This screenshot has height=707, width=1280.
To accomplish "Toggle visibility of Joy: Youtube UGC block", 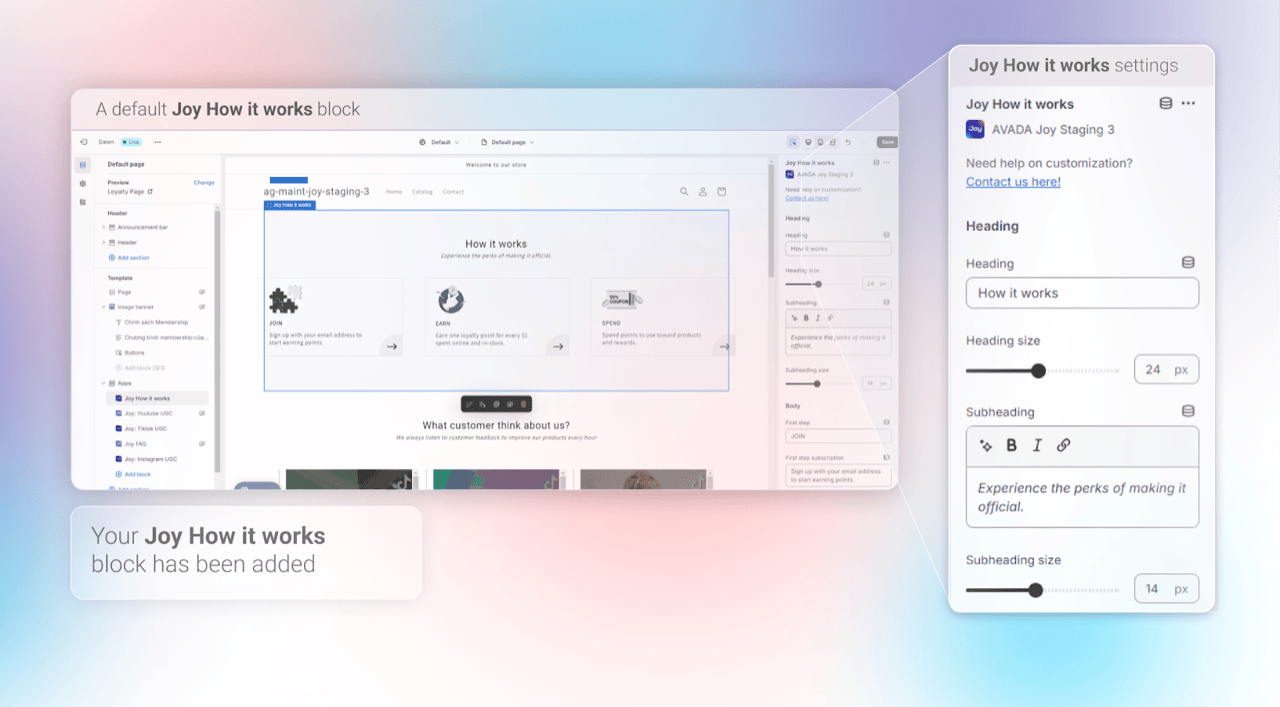I will tap(202, 413).
